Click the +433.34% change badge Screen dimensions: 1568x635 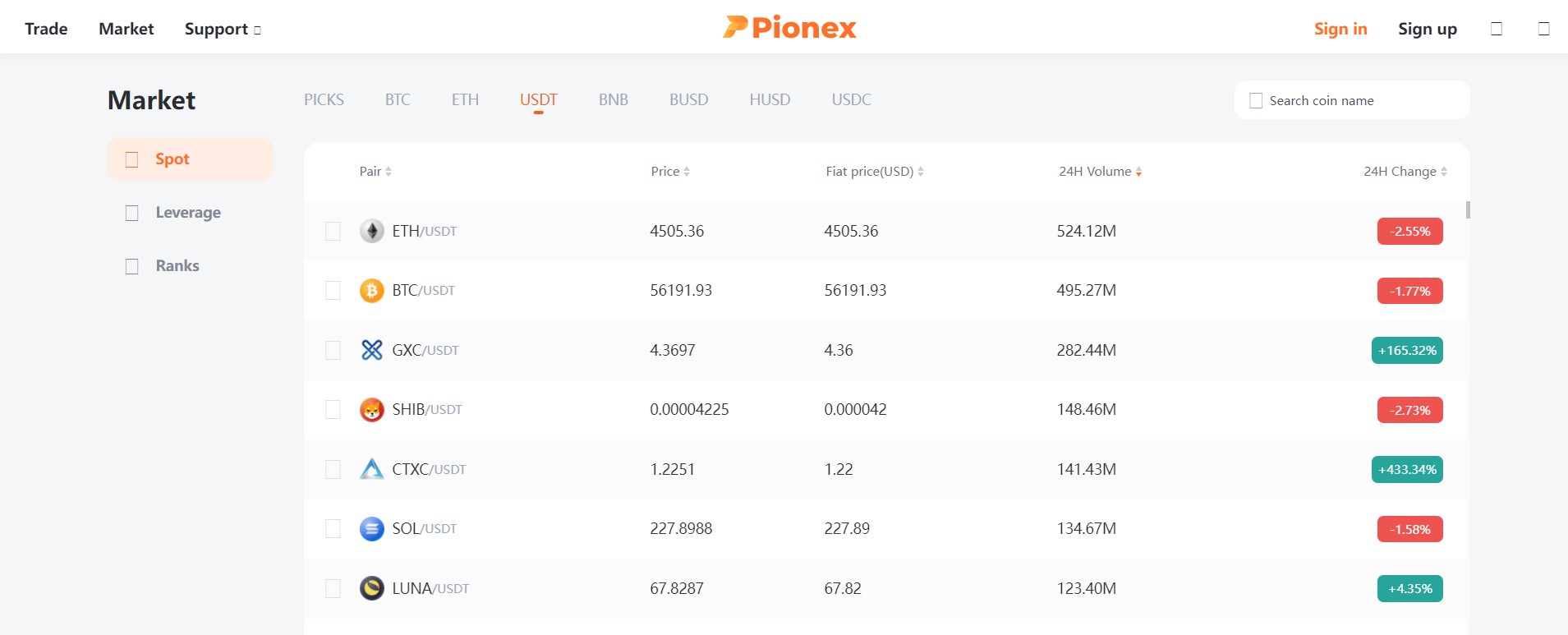[x=1407, y=469]
